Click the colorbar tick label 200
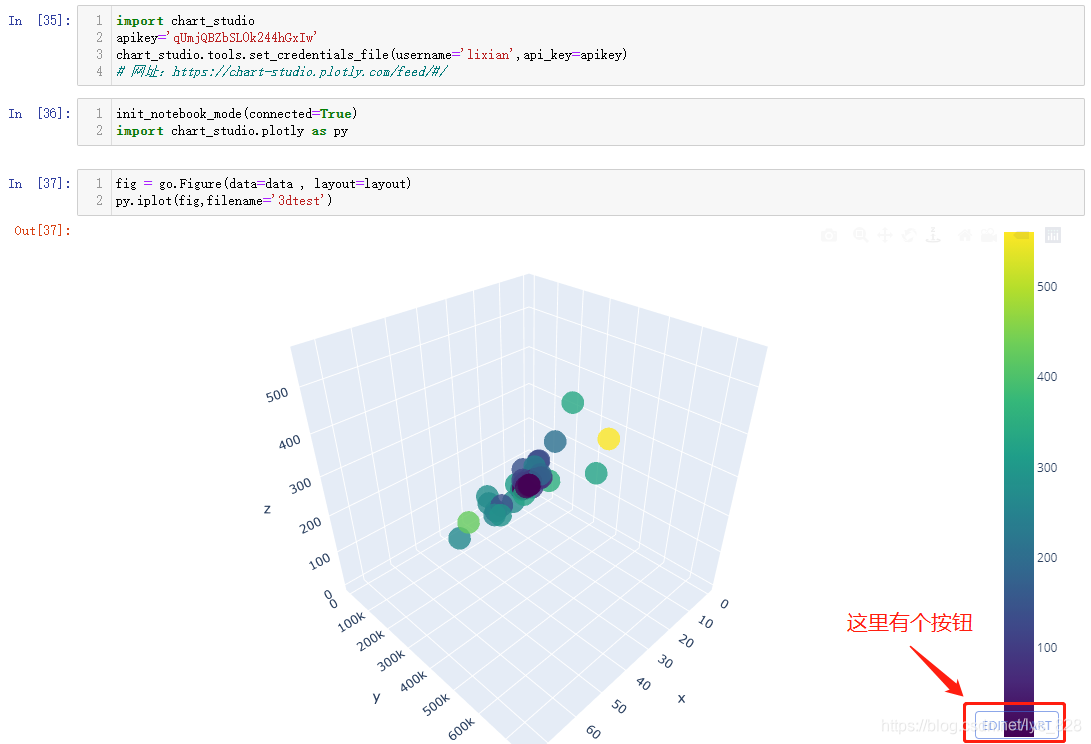 [x=1046, y=557]
